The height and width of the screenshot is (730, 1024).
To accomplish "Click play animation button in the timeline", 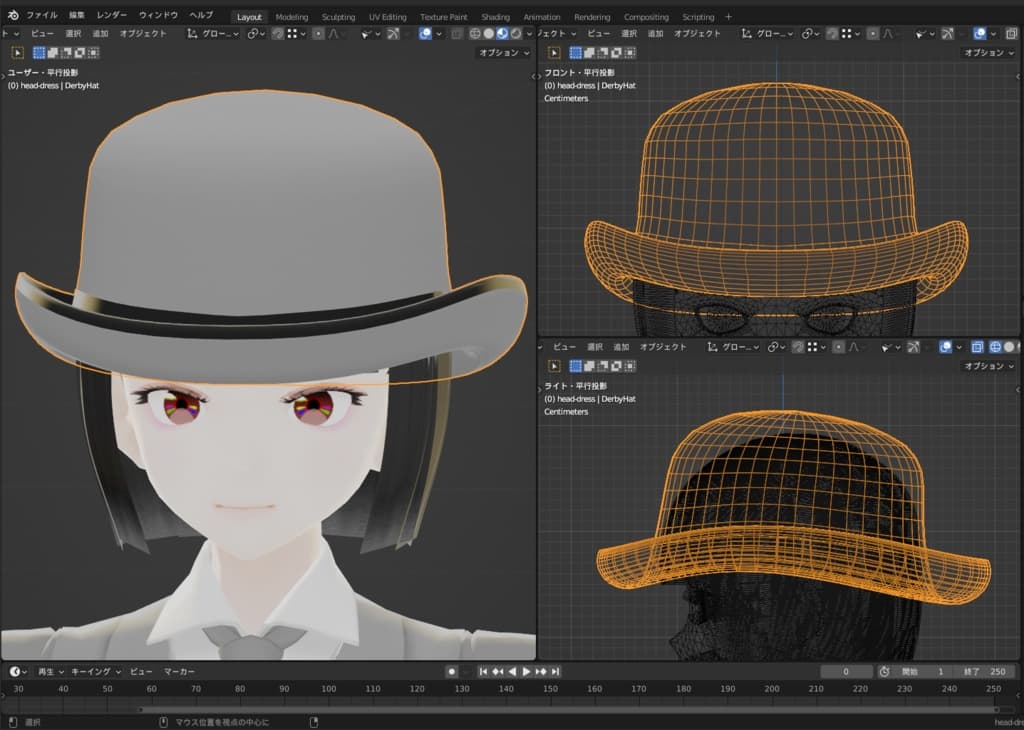I will coord(526,672).
